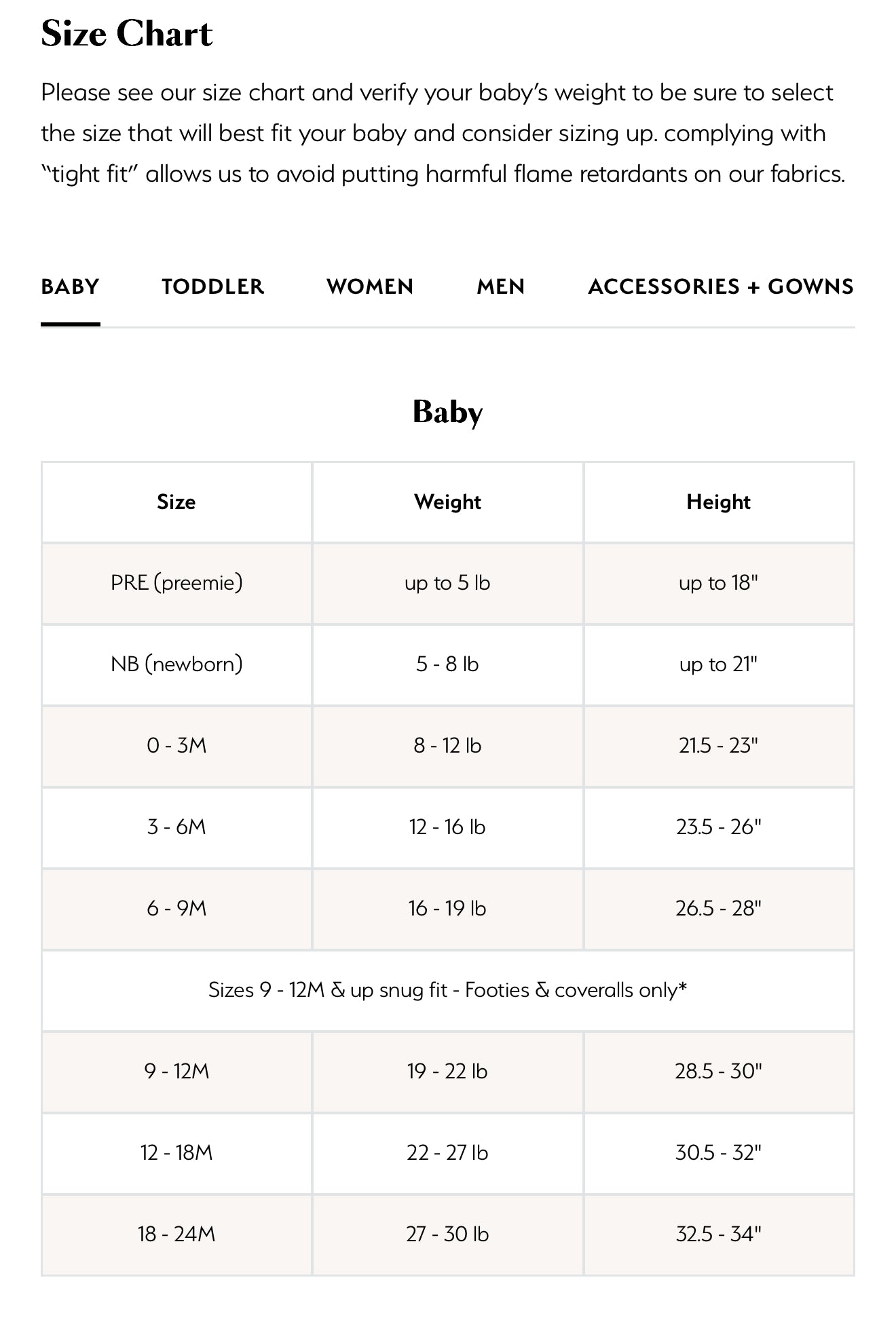The height and width of the screenshot is (1339, 896).
Task: Click the 26.5 - 28" height cell
Action: (x=718, y=909)
